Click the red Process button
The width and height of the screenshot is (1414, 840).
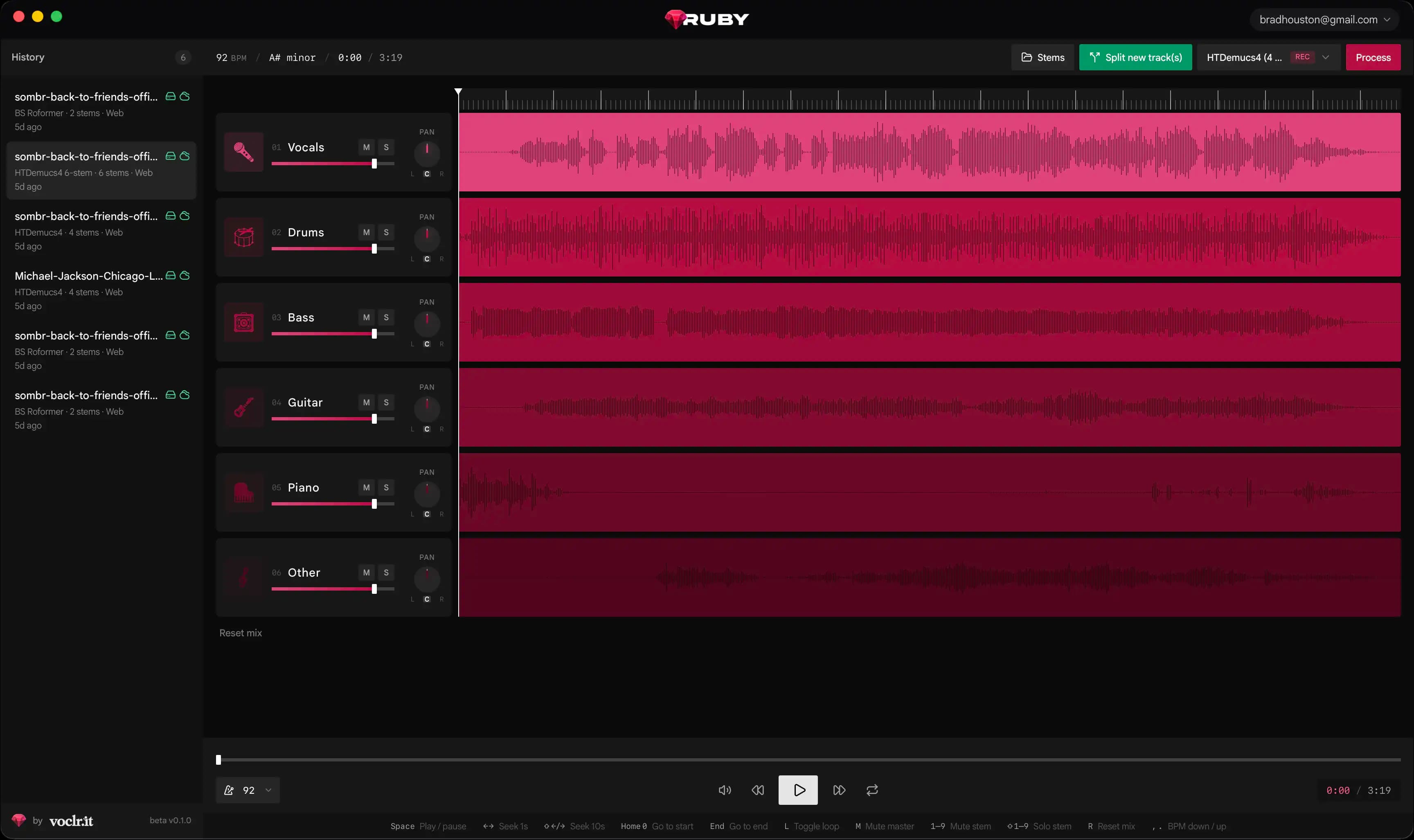[1373, 57]
